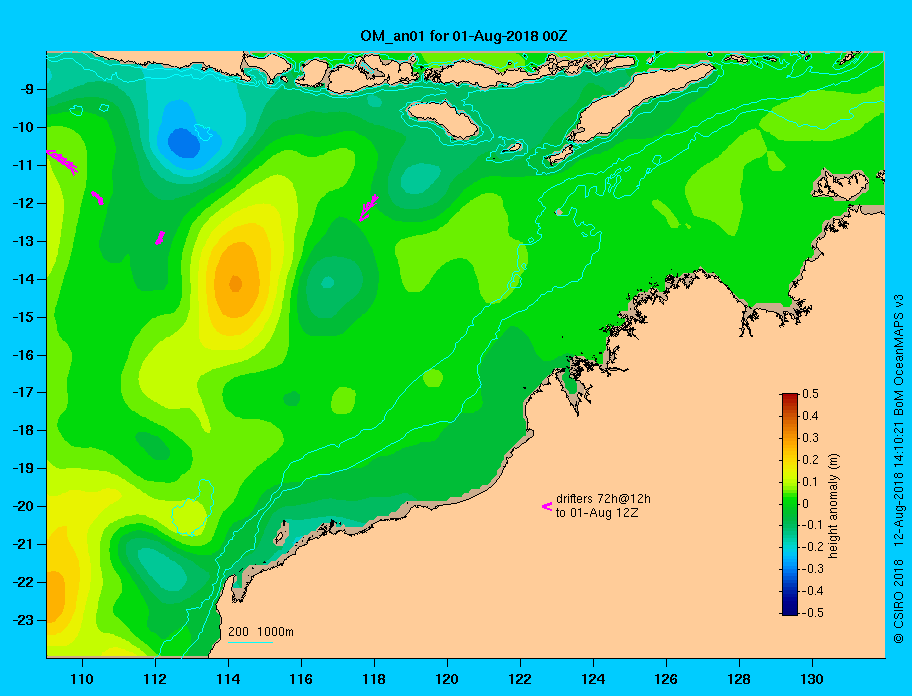Click the 'drifters 72h@12h' legend text
This screenshot has width=912, height=696.
603,499
